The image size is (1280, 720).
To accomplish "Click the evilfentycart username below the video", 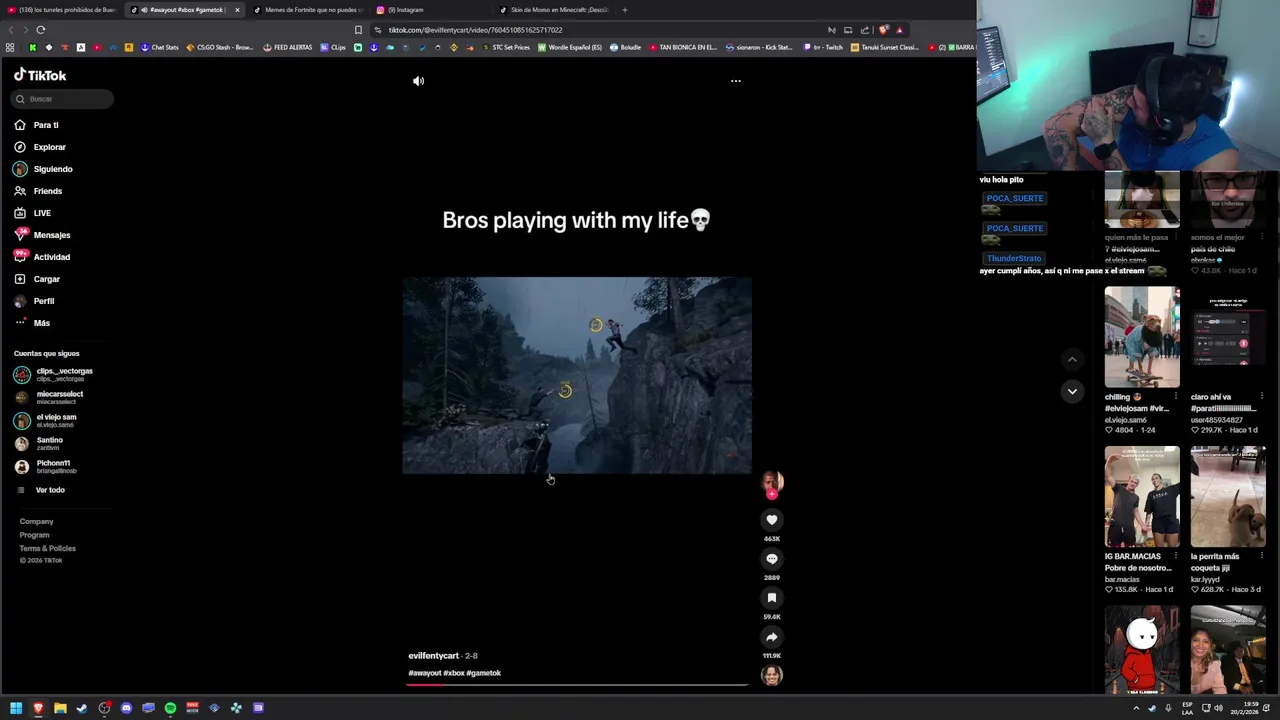I will 433,656.
